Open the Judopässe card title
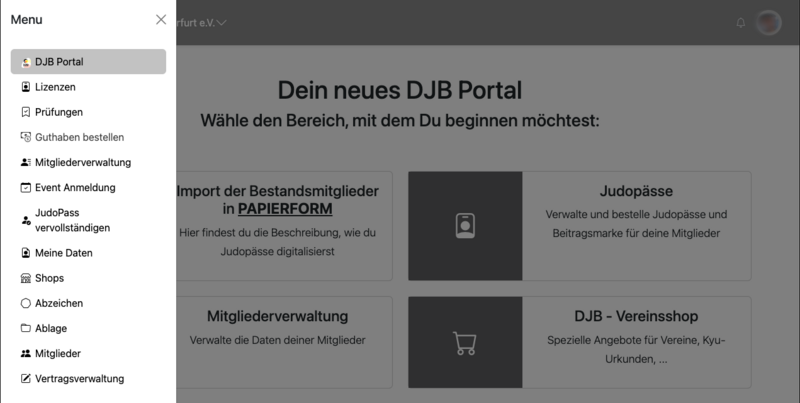 coord(636,191)
